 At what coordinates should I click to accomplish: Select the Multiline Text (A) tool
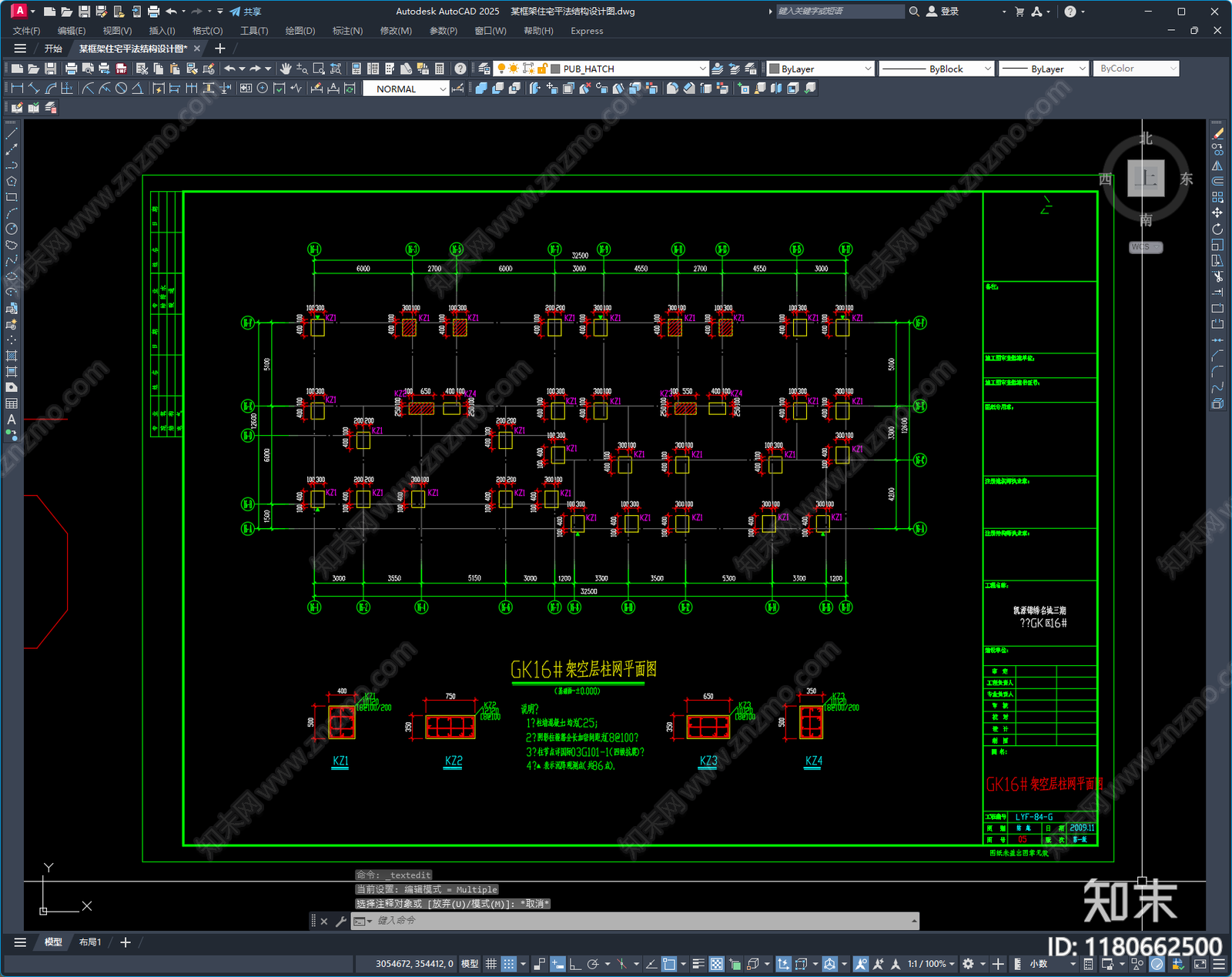12,420
